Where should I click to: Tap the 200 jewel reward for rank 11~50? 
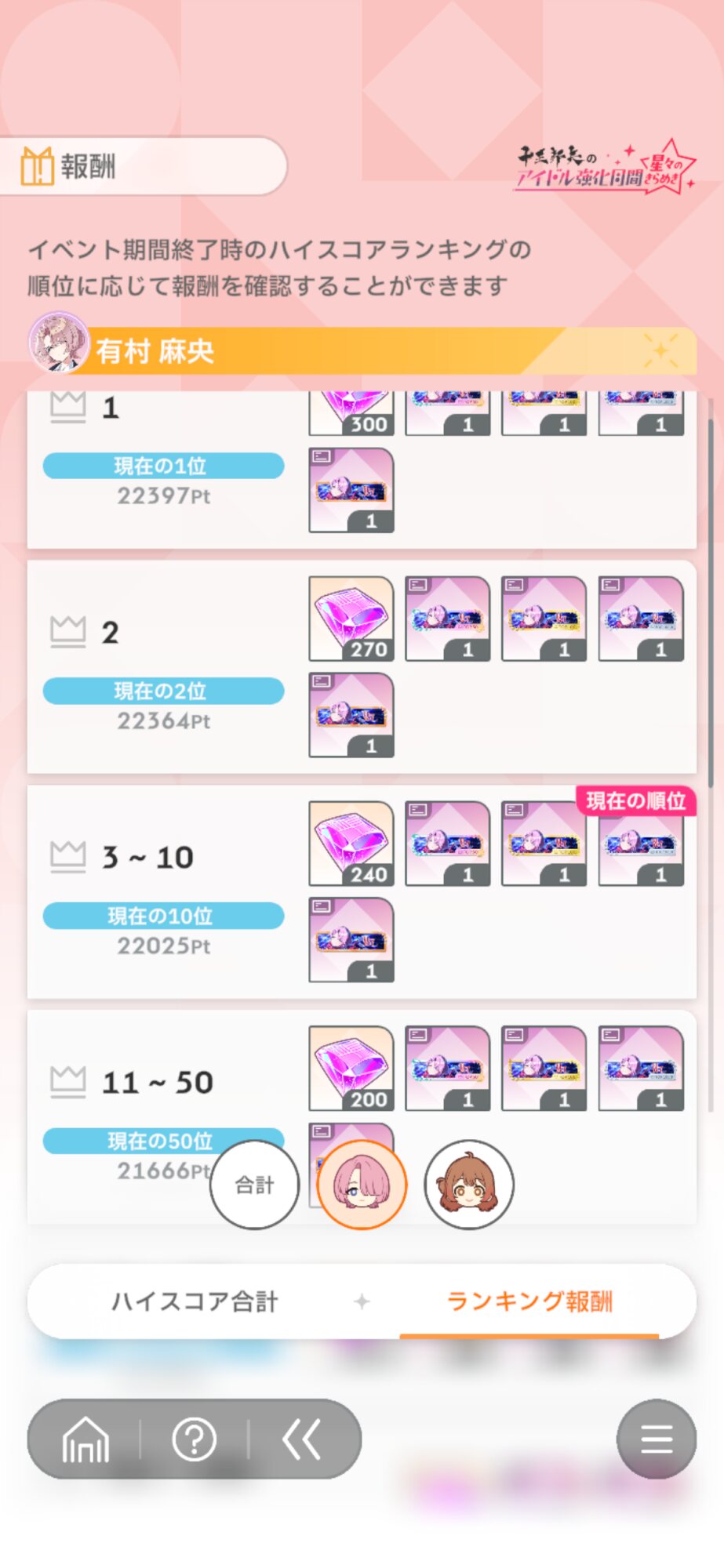coord(351,1069)
